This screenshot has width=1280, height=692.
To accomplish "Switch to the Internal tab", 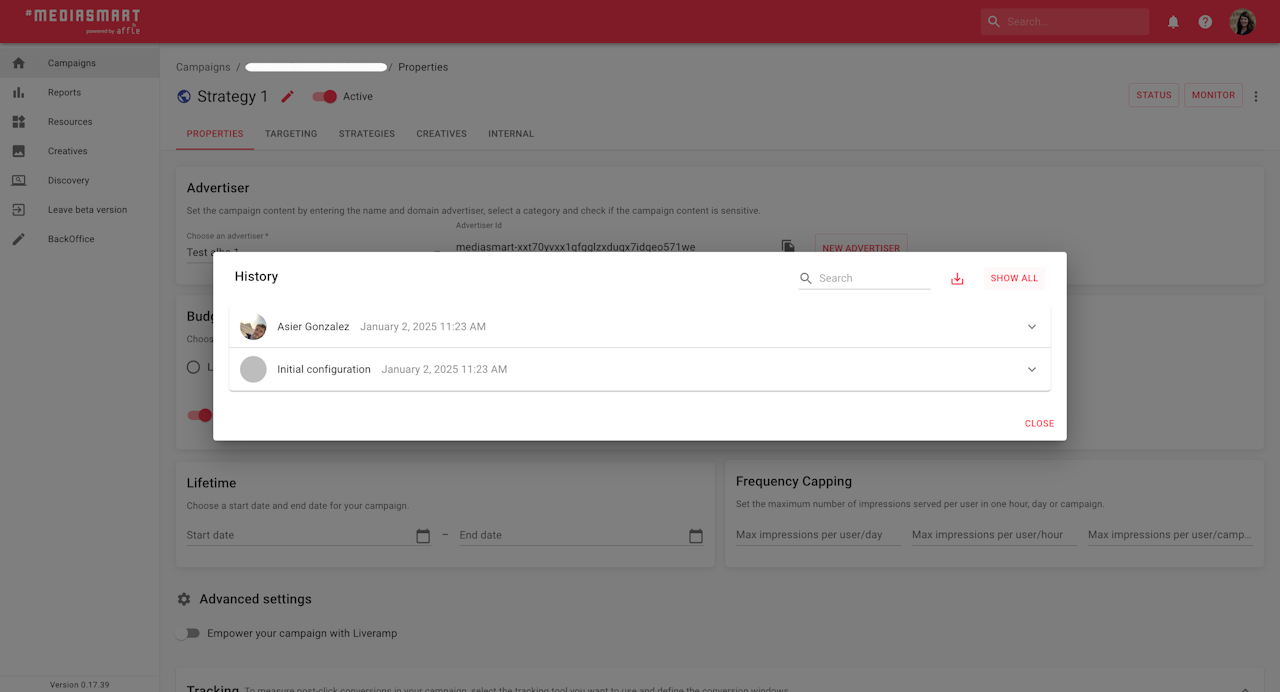I will click(511, 134).
